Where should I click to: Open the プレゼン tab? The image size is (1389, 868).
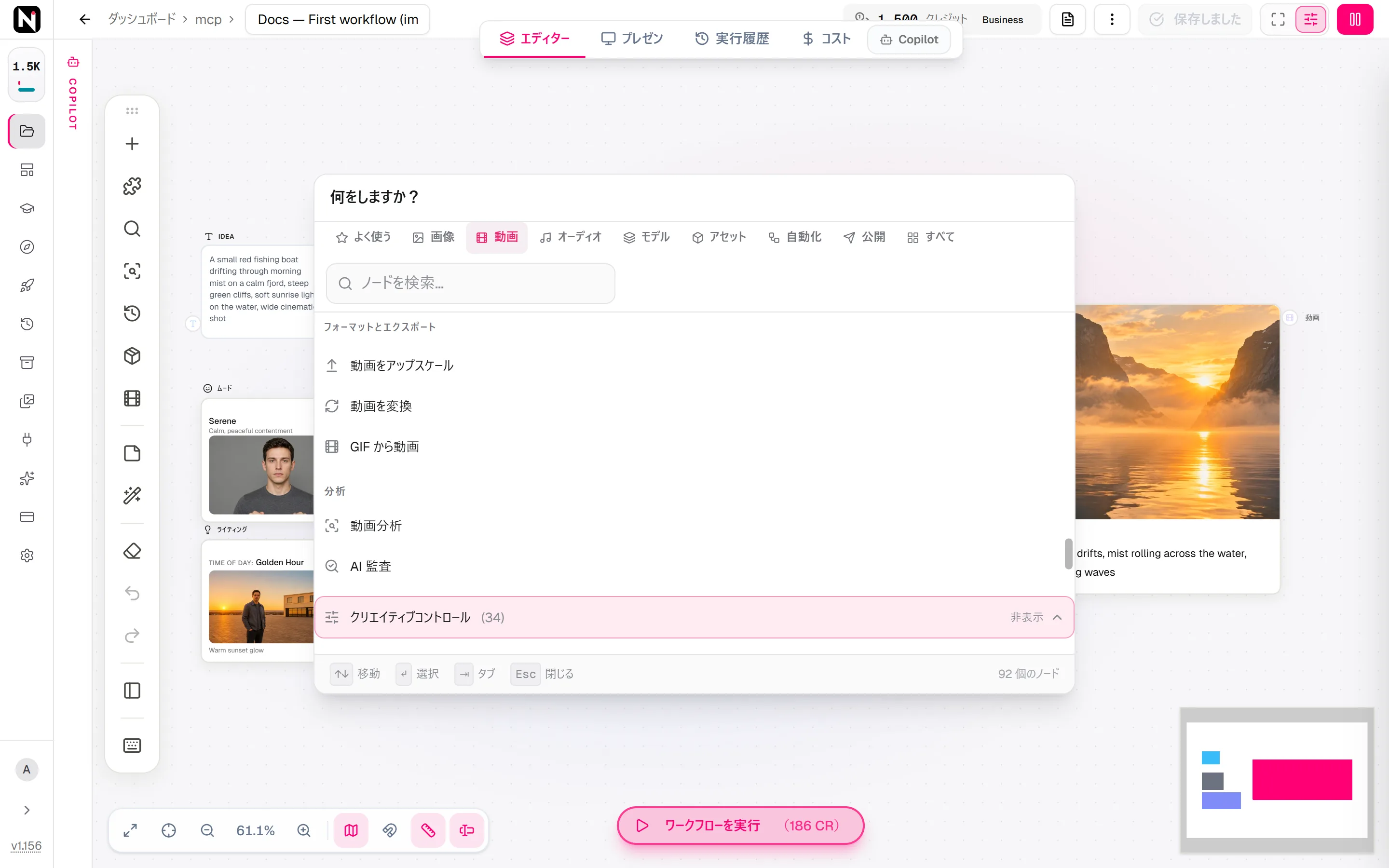pyautogui.click(x=631, y=39)
